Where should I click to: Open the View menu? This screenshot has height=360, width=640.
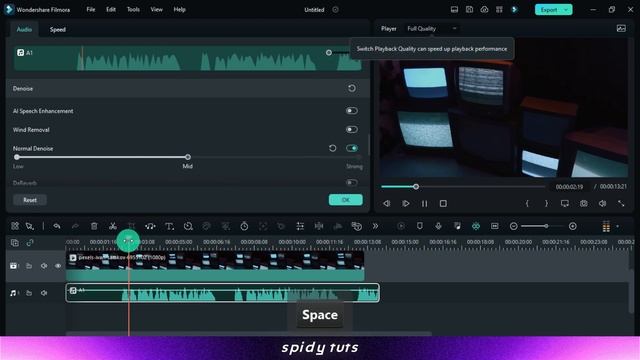(x=156, y=9)
